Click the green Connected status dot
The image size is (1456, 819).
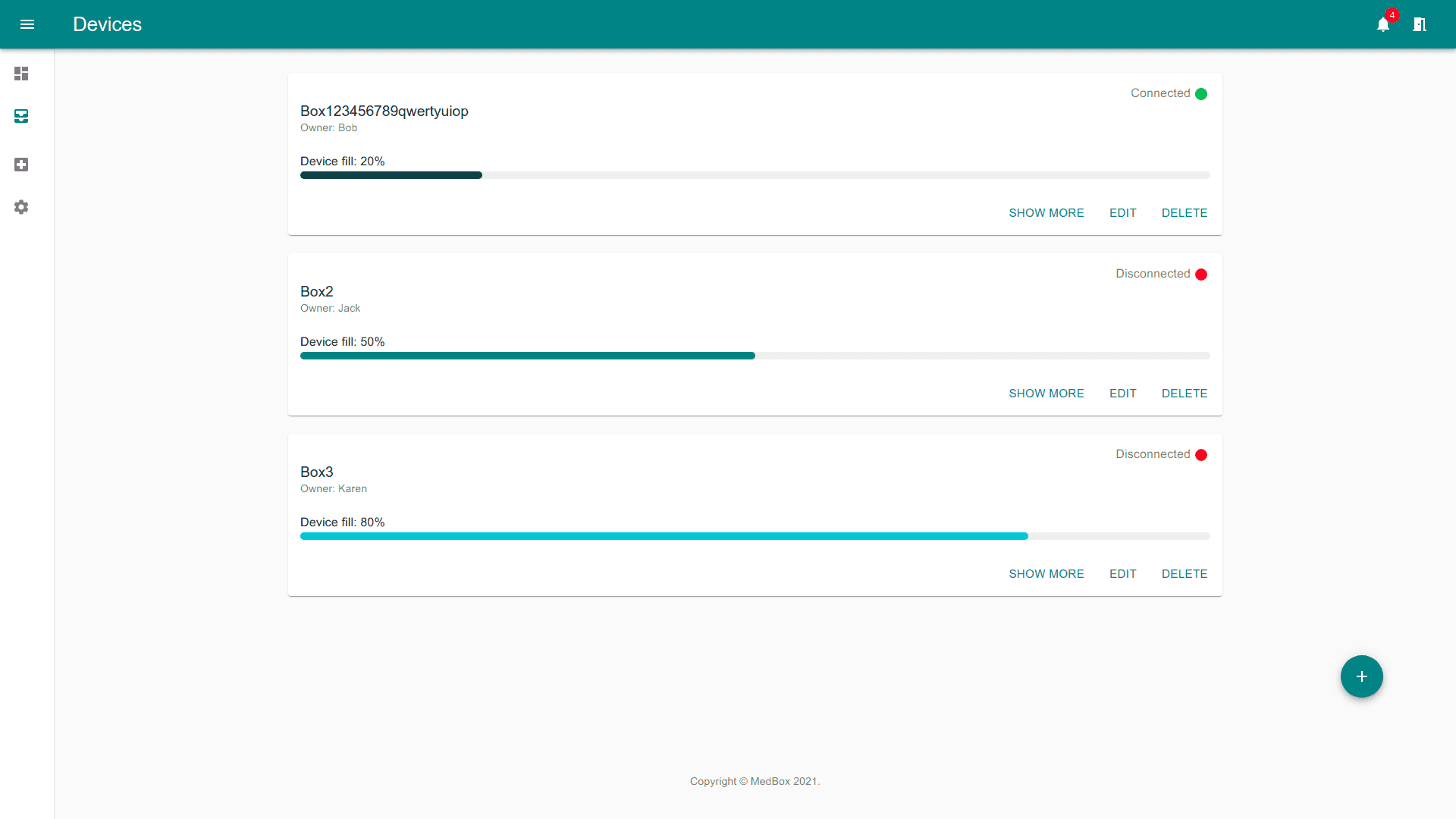point(1201,94)
